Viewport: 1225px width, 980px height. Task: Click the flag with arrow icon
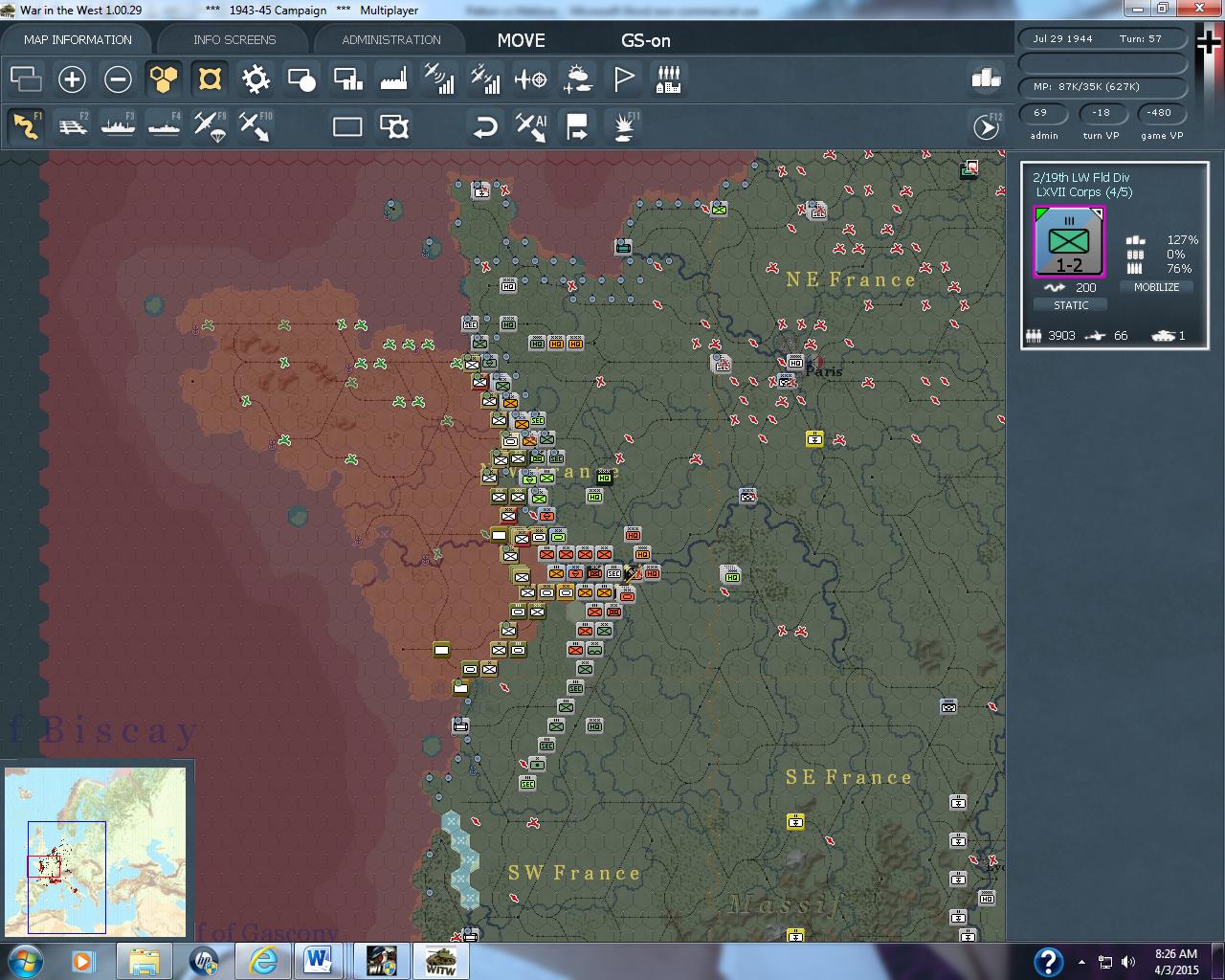tap(577, 126)
